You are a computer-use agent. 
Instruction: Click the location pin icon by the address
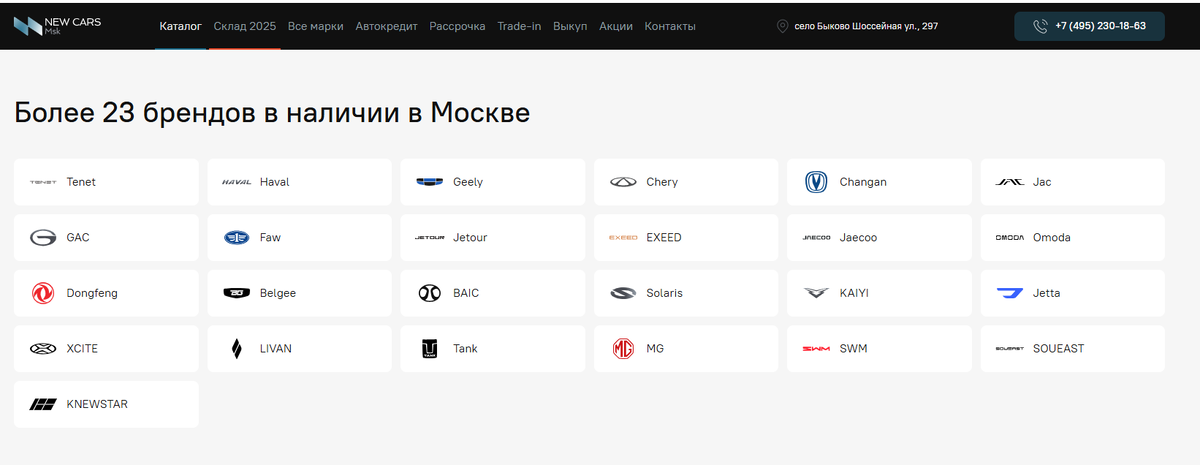pyautogui.click(x=783, y=26)
